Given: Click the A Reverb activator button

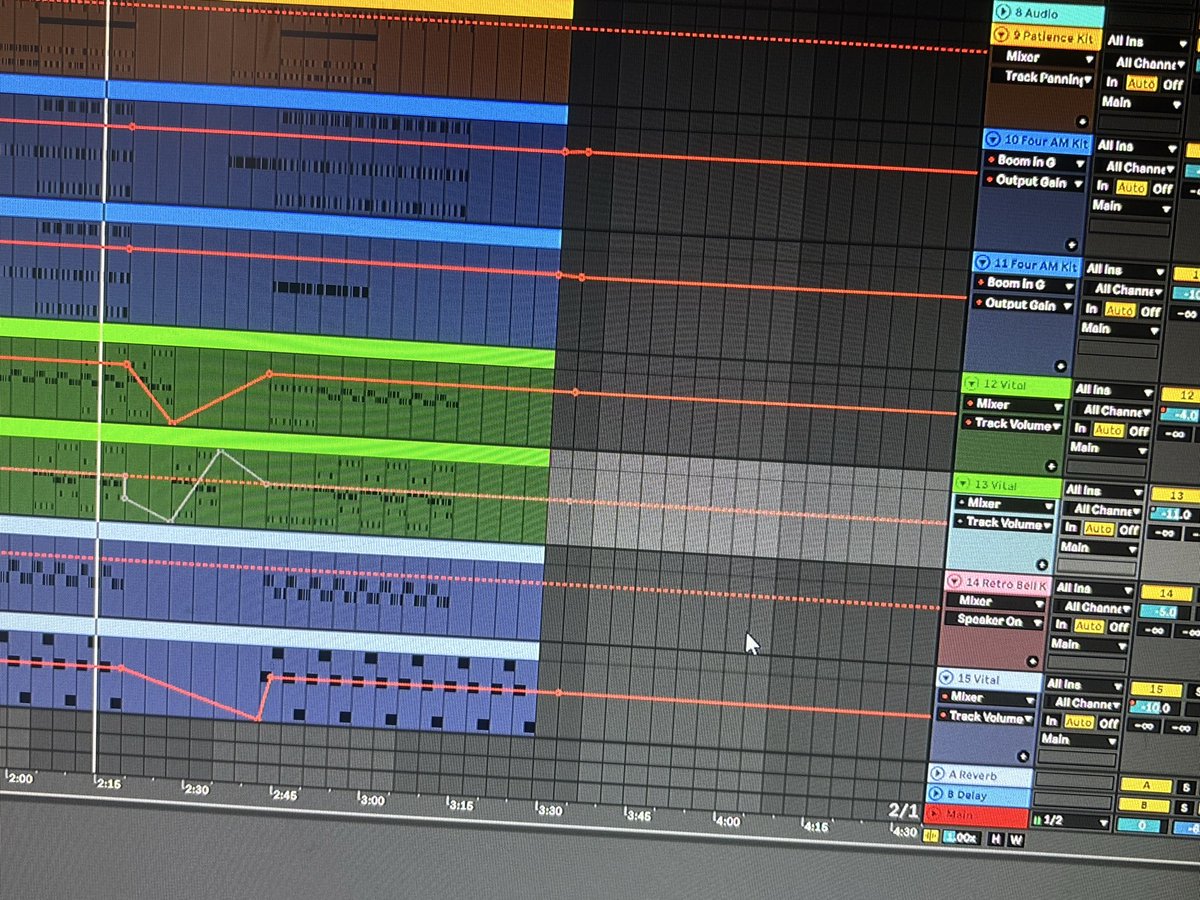Looking at the screenshot, I should 1145,786.
